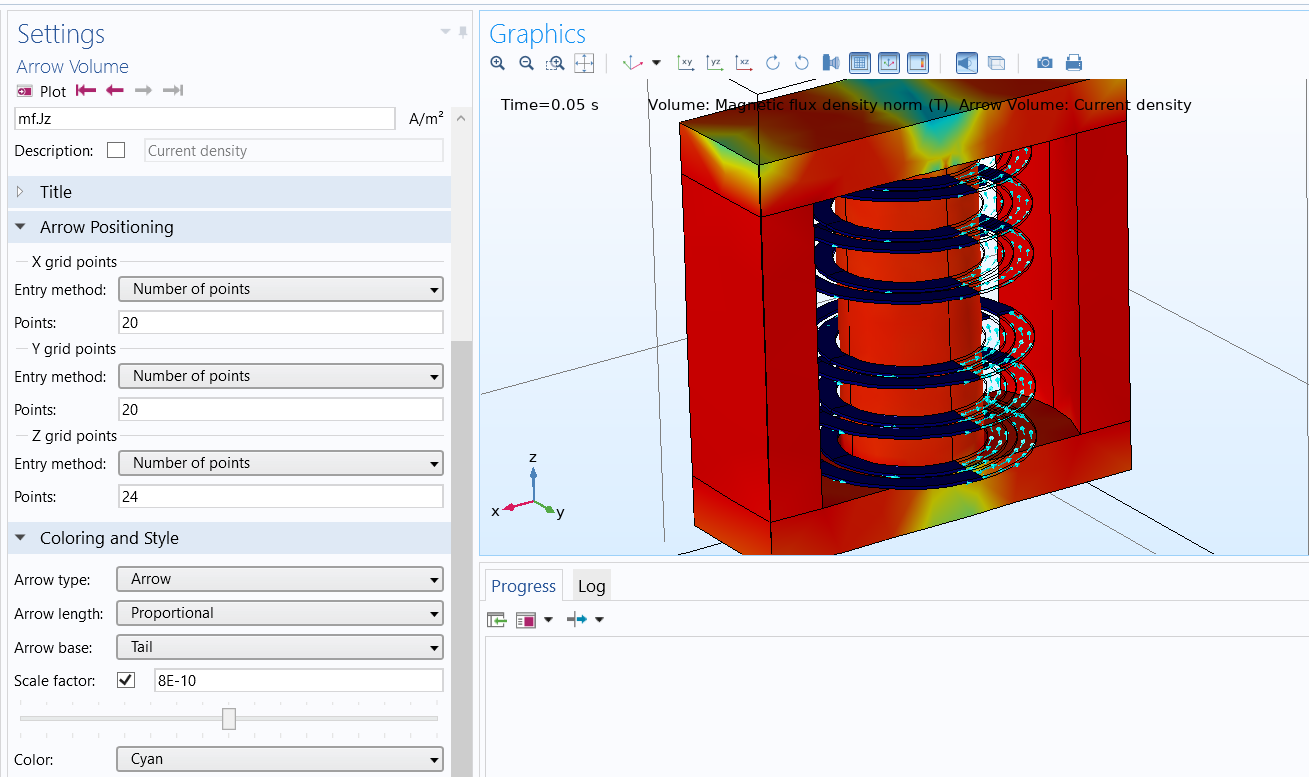The width and height of the screenshot is (1309, 777).
Task: Click the scale factor slider handle
Action: tap(229, 718)
